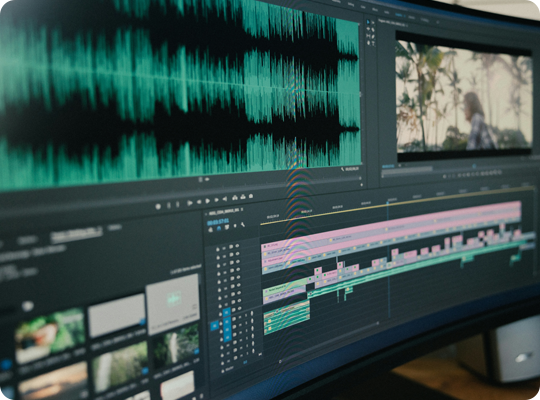This screenshot has height=400, width=540.
Task: Hide output of the topmost video track
Action: click(x=237, y=245)
